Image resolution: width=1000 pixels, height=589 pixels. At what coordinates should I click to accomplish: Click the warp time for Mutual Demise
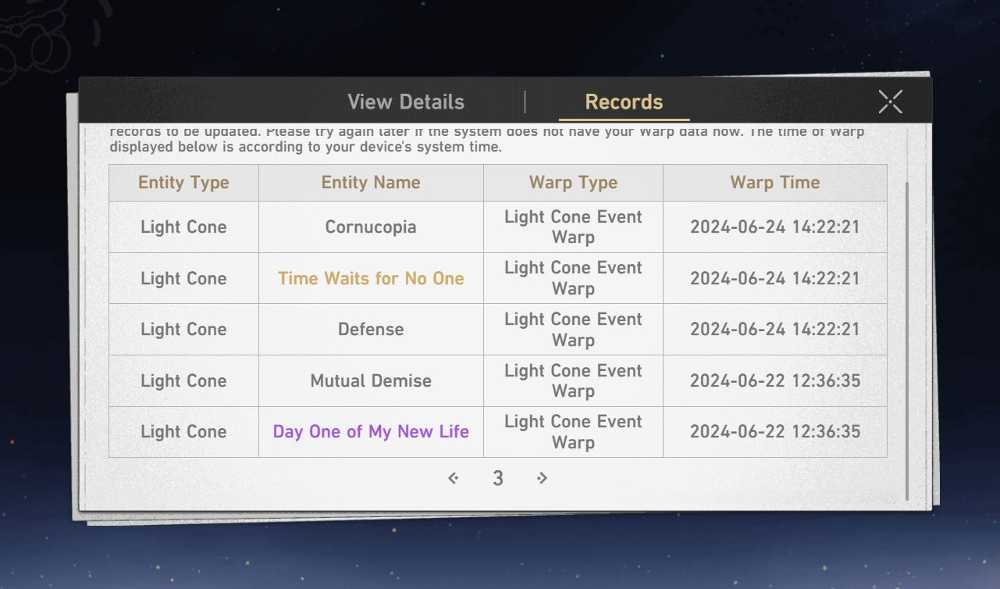[775, 381]
